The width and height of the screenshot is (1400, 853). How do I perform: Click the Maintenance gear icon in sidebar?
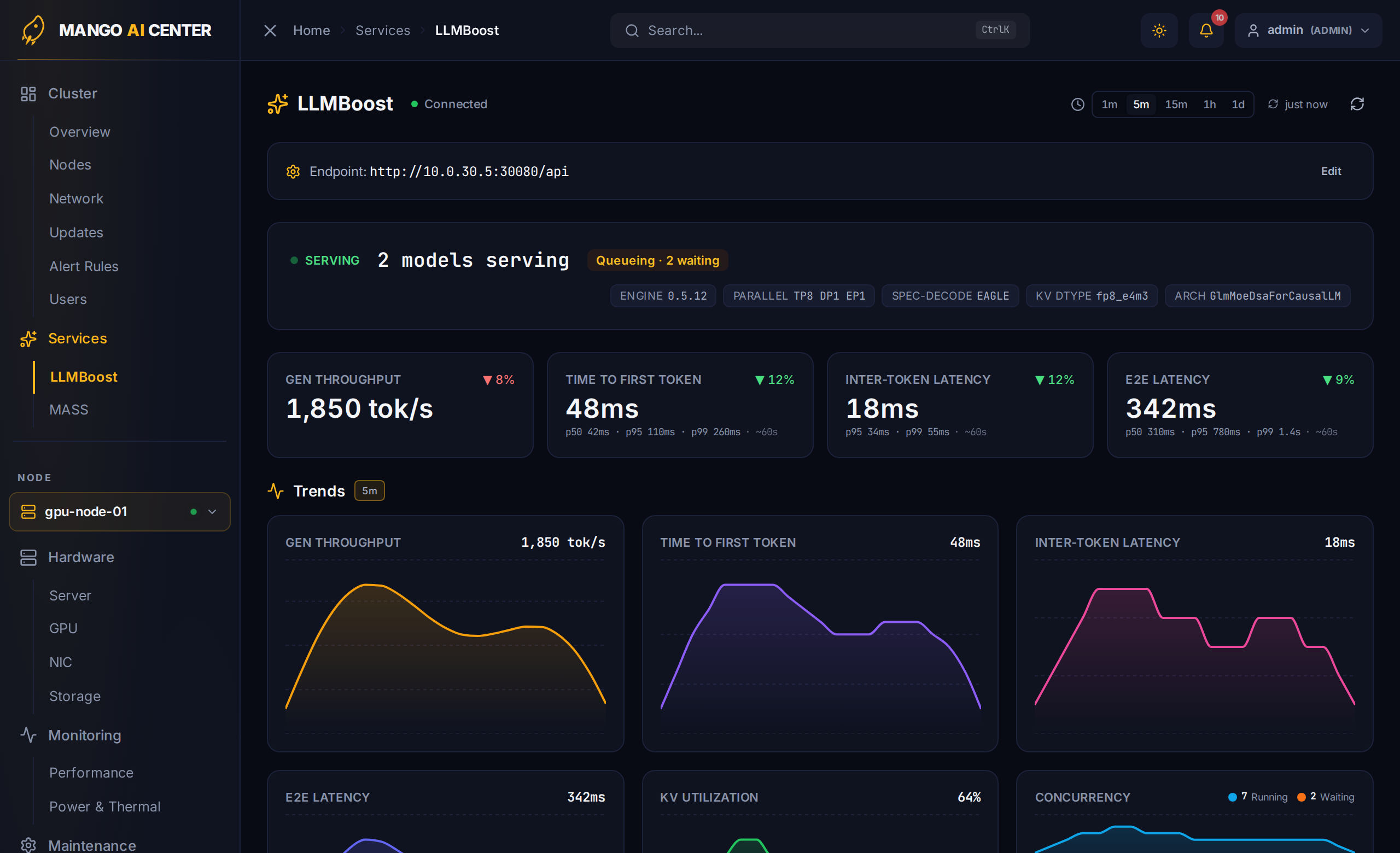point(28,845)
